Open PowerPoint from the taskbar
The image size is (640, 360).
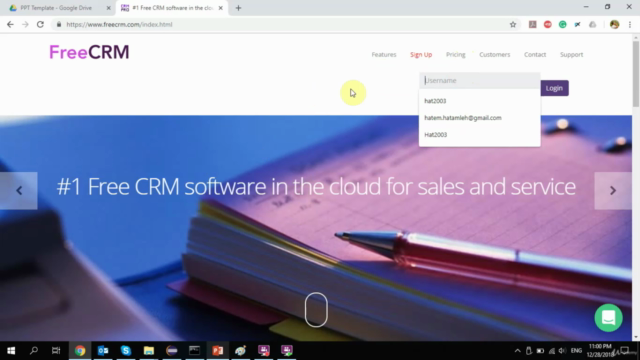(x=218, y=351)
